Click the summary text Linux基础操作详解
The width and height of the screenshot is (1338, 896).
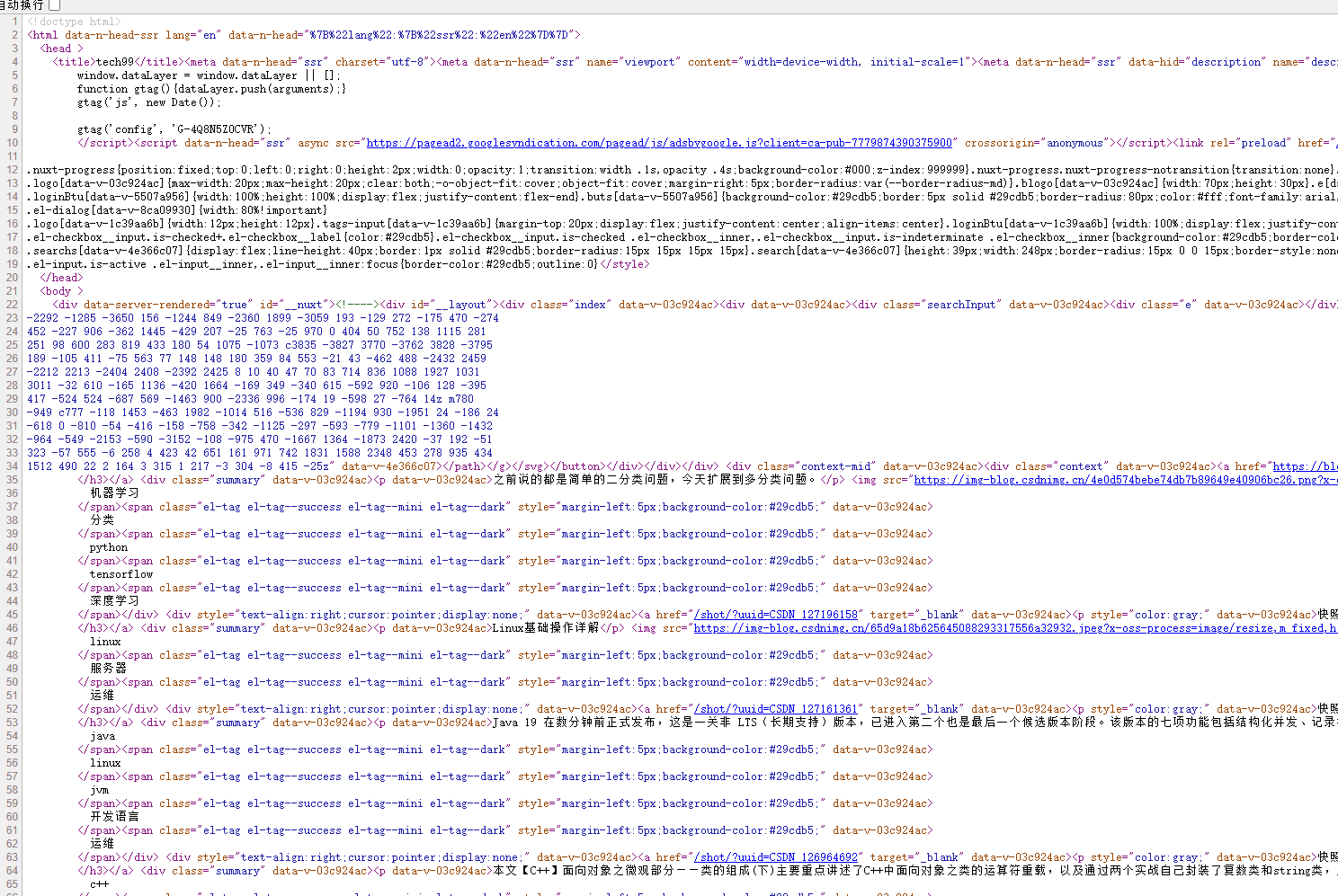(546, 628)
